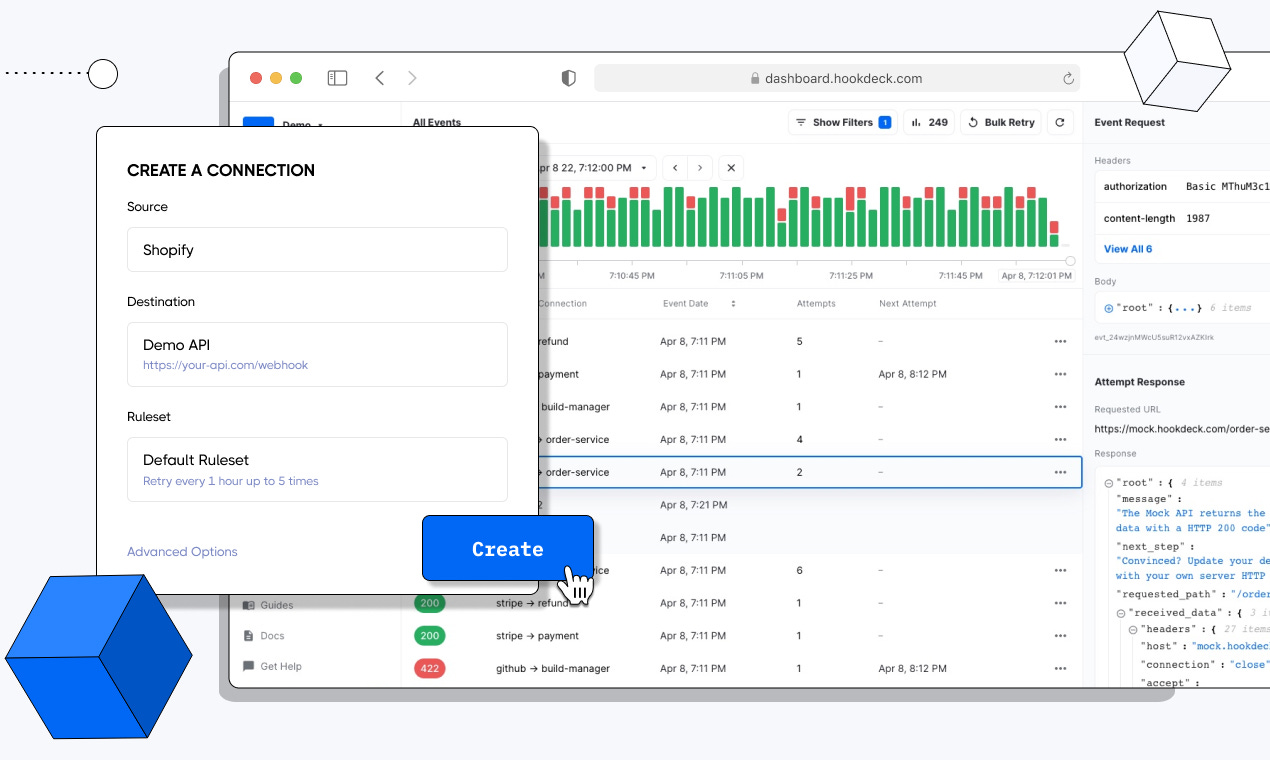Click the Create button

click(x=508, y=548)
